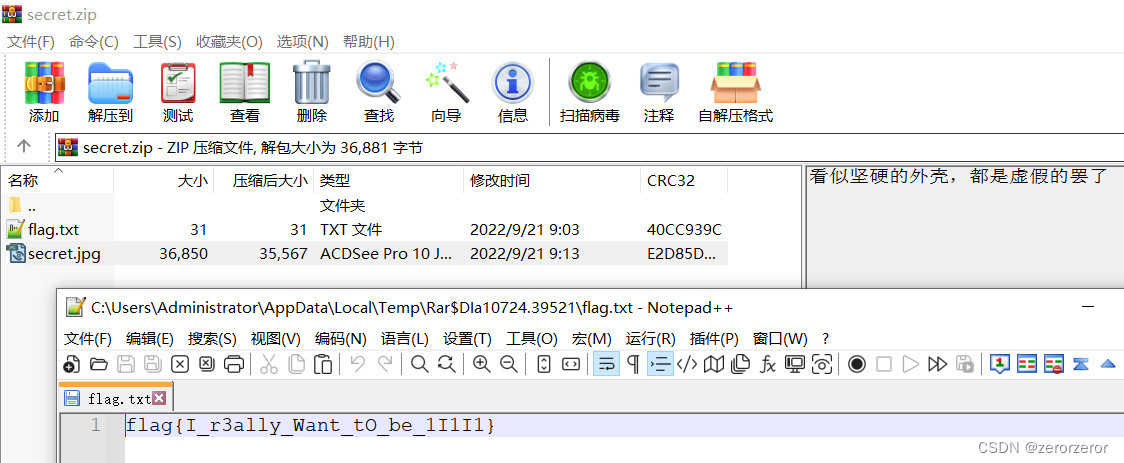Click the Comment (注释) icon
The image size is (1124, 463).
coord(659,83)
